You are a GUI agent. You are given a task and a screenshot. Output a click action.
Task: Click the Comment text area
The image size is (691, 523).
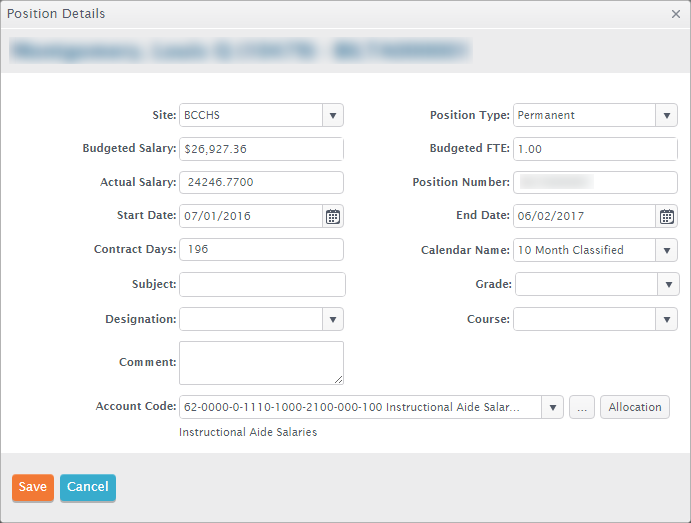tap(261, 363)
